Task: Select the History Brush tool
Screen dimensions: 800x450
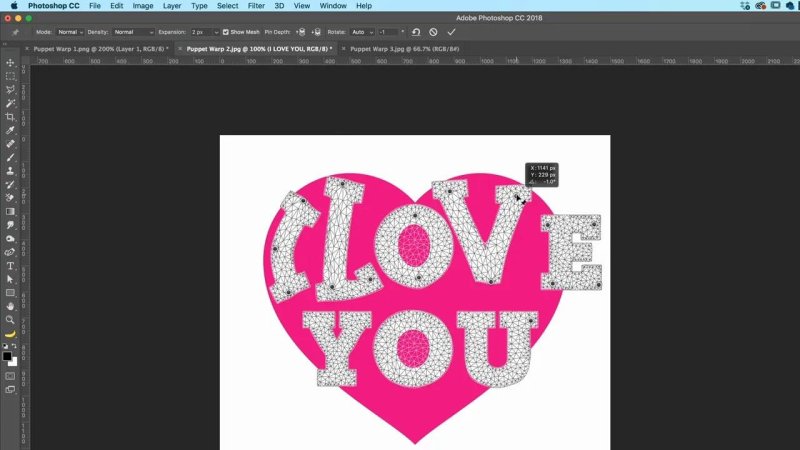Action: [x=10, y=184]
